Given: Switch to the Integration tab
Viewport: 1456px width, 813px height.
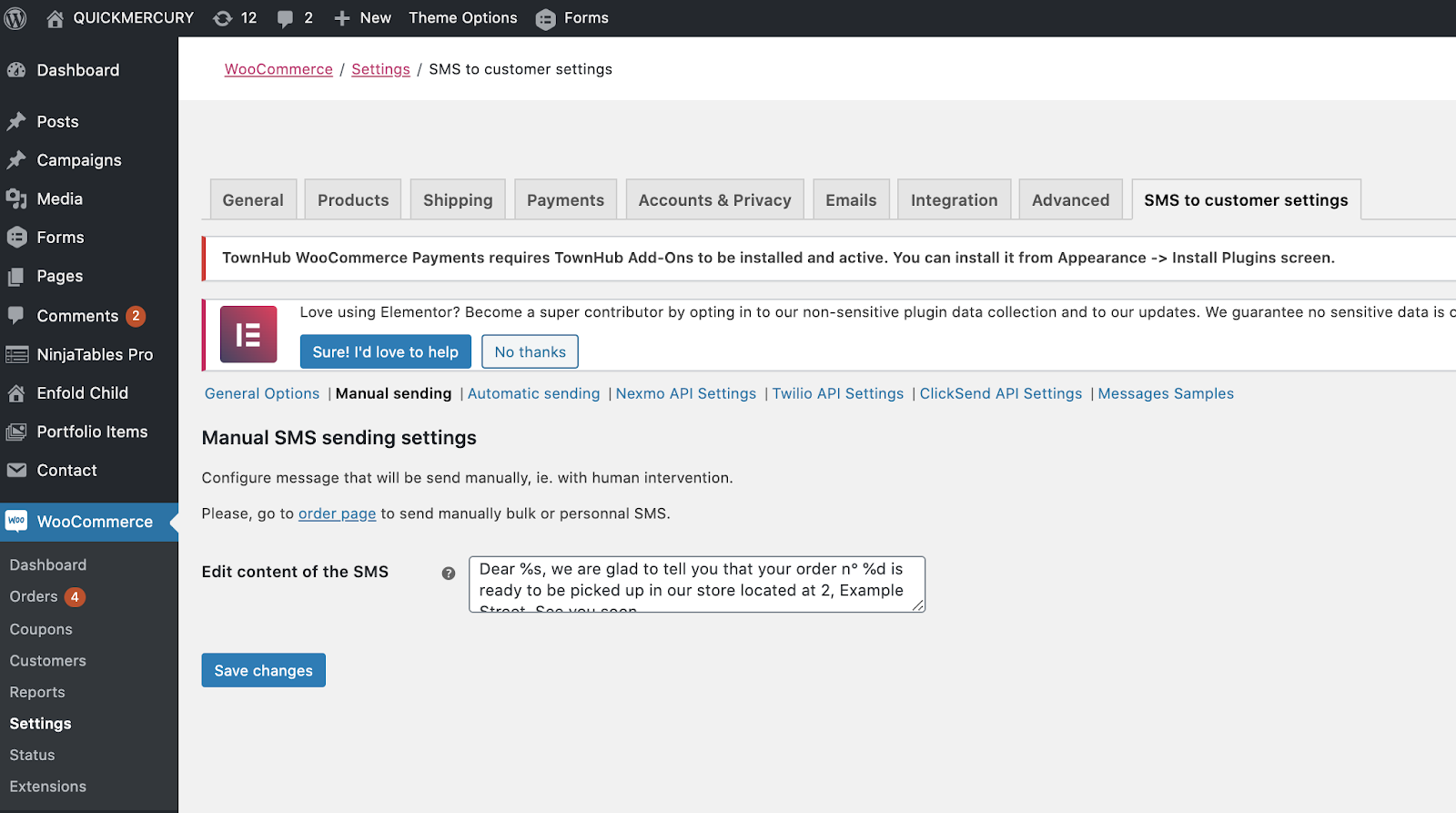Looking at the screenshot, I should coord(954,200).
